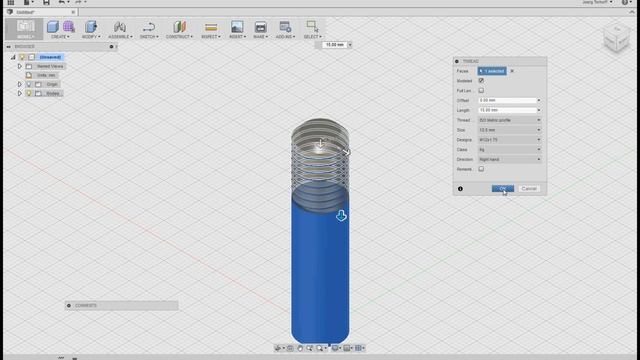Click the Assemble joint icon
The width and height of the screenshot is (640, 360).
tap(120, 27)
